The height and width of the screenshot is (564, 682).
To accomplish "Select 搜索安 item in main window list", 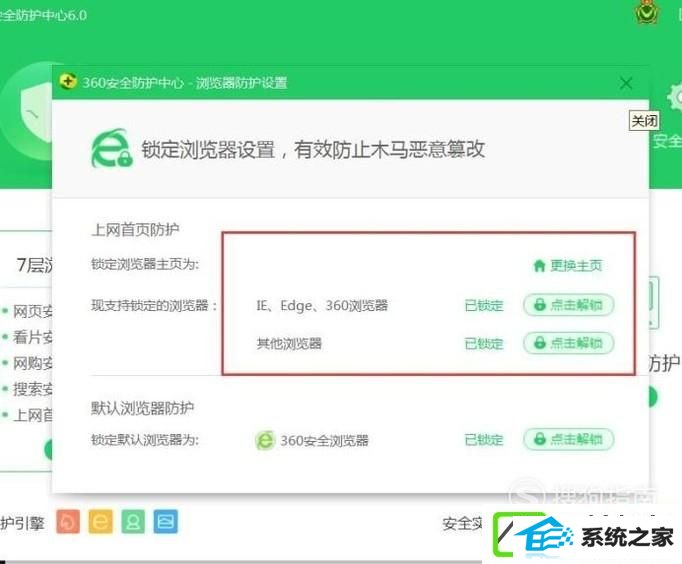I will point(33,389).
